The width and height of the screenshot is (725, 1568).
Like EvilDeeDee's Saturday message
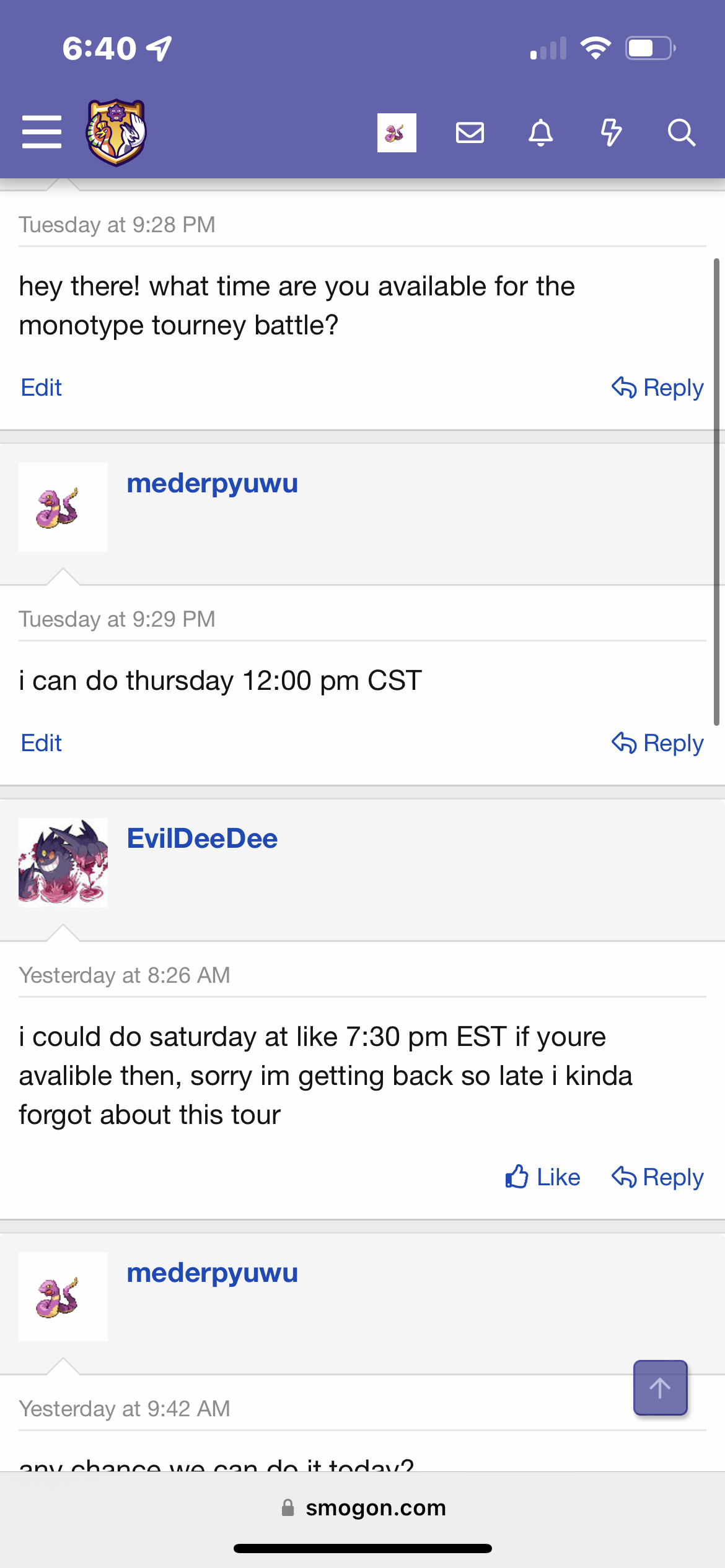tap(543, 1177)
